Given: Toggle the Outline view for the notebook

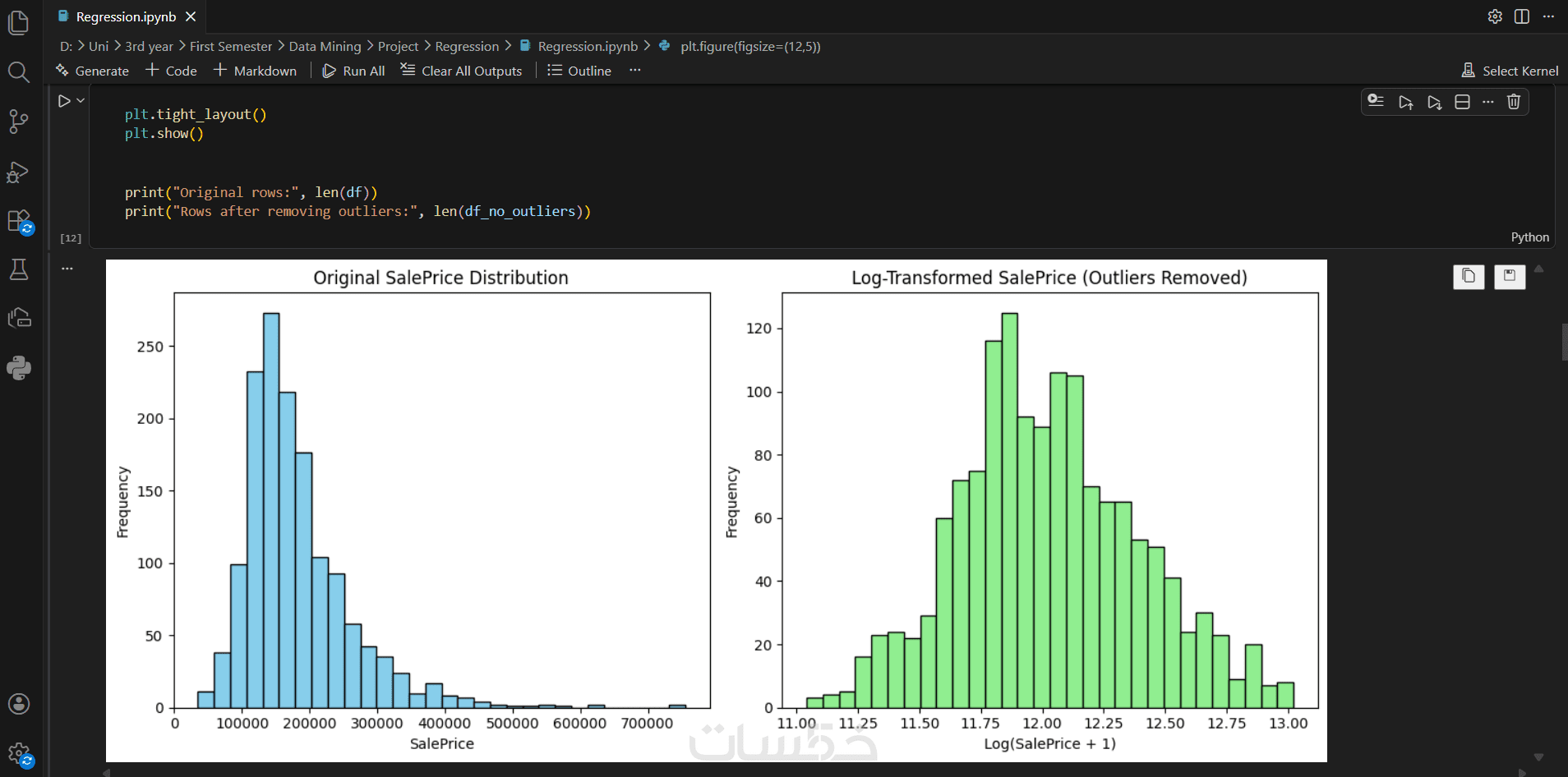Looking at the screenshot, I should (x=579, y=71).
